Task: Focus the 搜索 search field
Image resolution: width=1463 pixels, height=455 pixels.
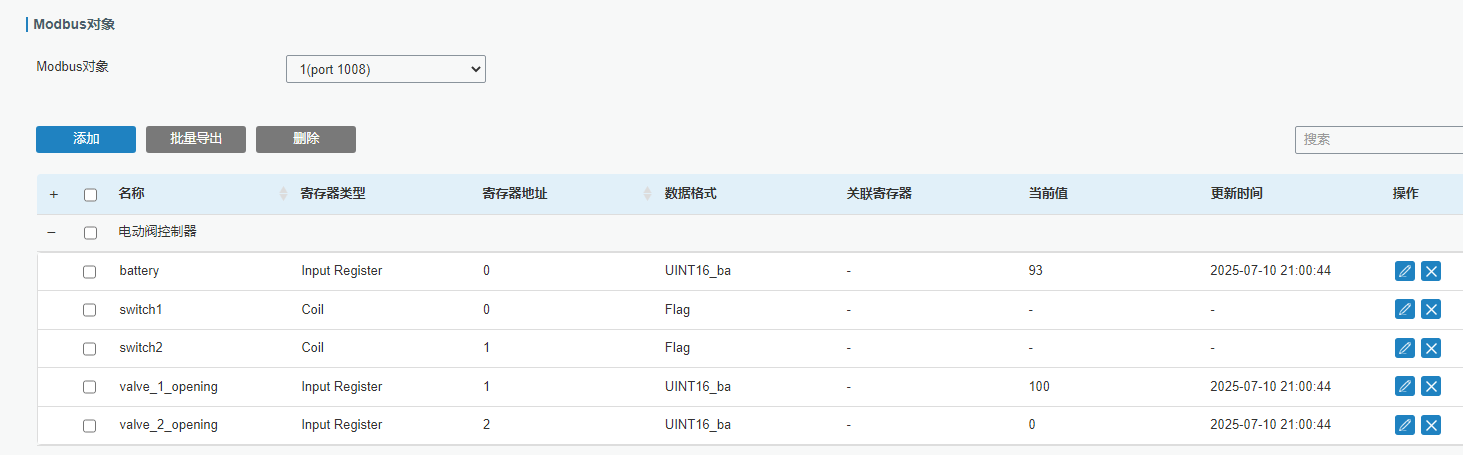Action: tap(1378, 140)
